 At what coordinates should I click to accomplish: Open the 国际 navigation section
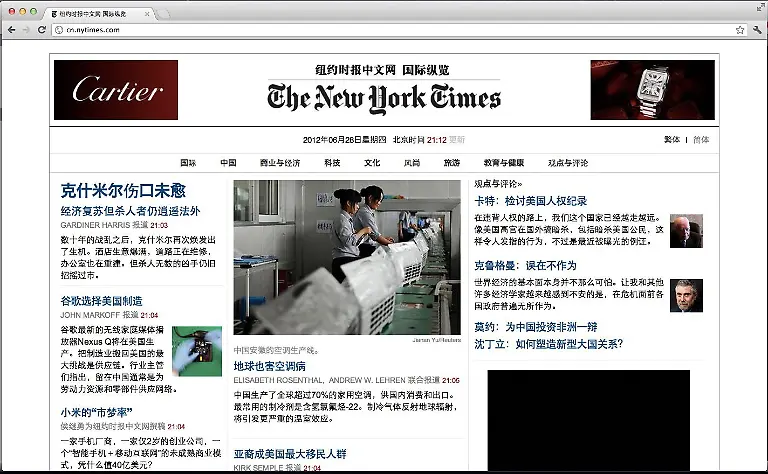tap(188, 163)
